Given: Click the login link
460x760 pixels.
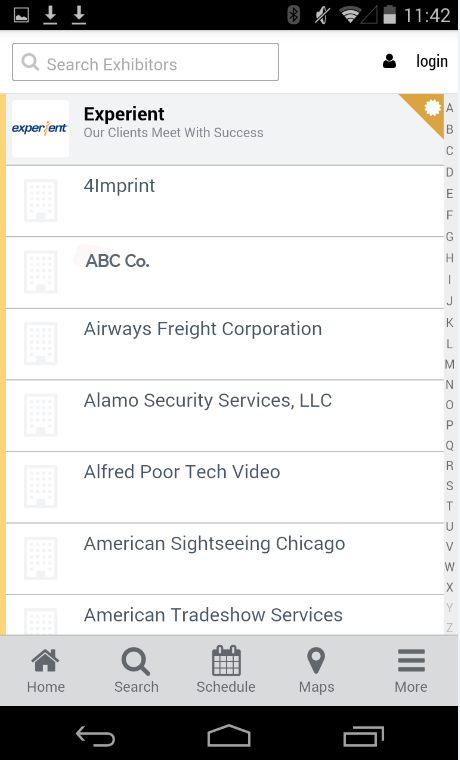Looking at the screenshot, I should (x=431, y=62).
